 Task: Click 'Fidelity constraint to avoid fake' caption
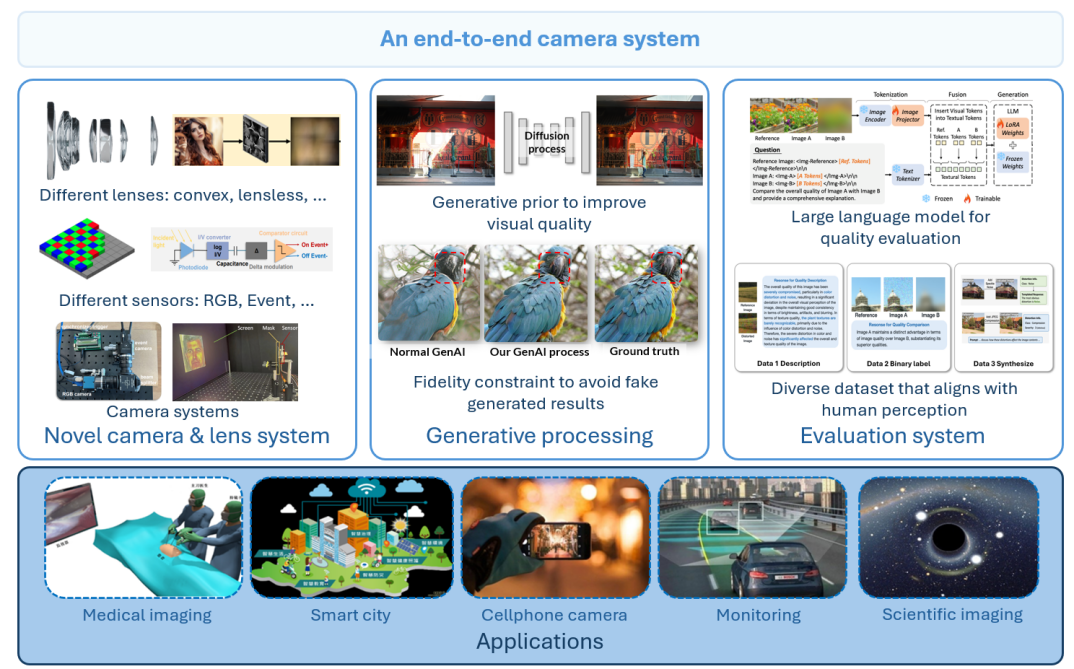point(536,382)
